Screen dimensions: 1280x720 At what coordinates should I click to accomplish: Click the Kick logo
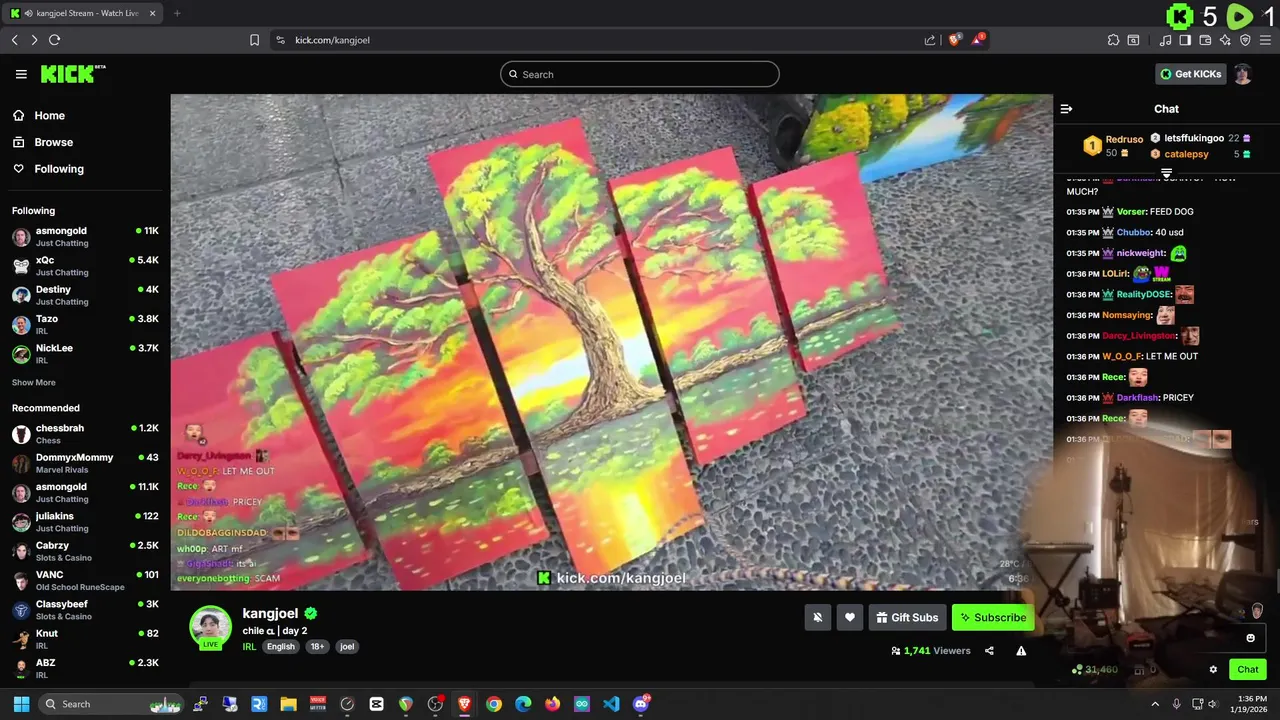[x=73, y=74]
